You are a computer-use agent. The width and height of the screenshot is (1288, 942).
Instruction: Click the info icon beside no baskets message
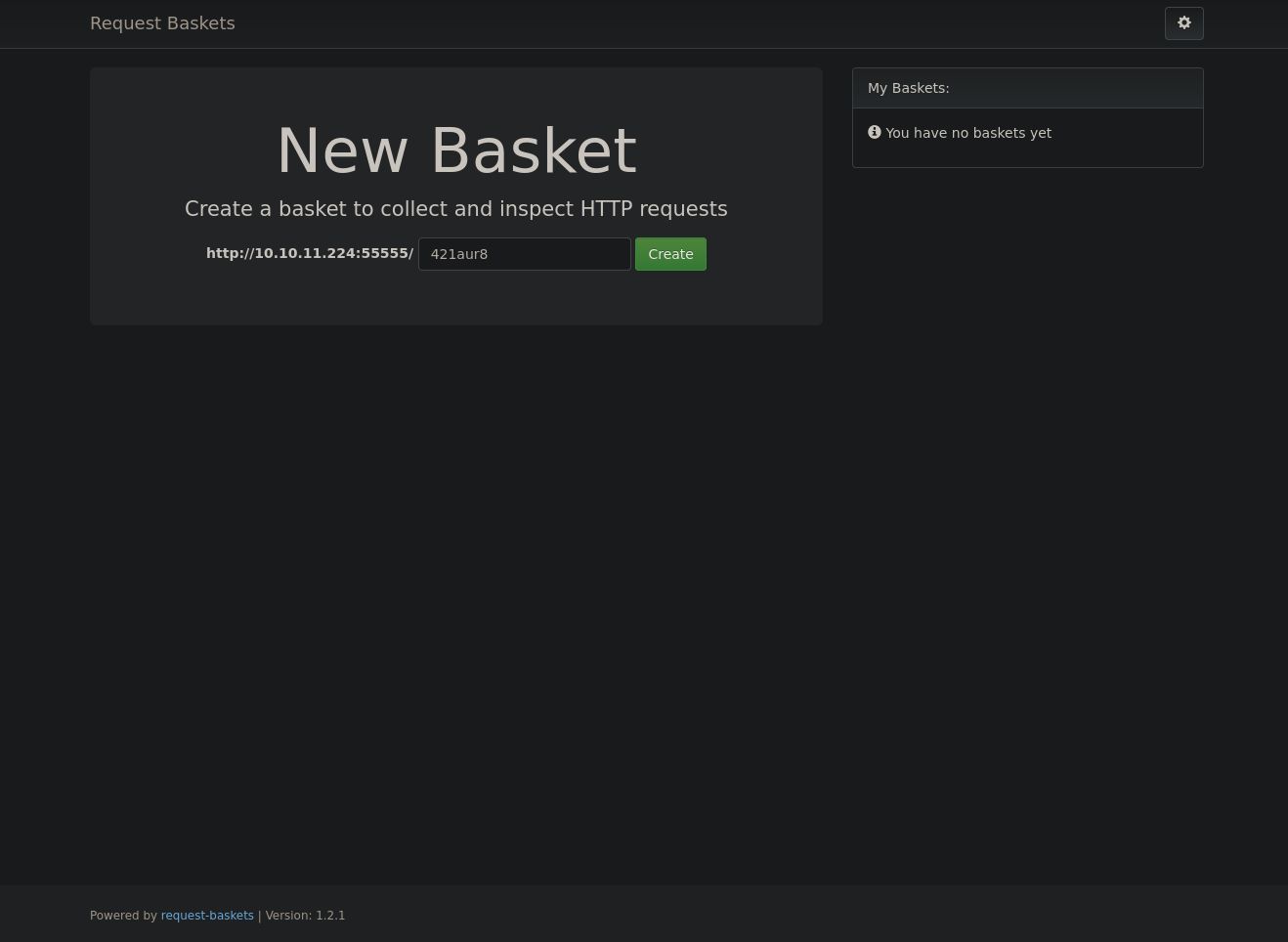coord(875,132)
